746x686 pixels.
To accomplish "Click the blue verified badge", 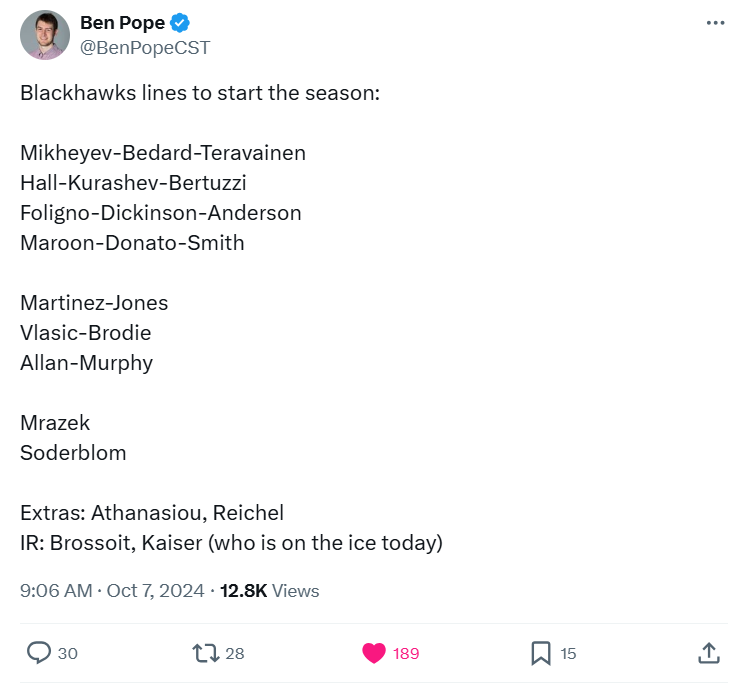I will tap(180, 22).
